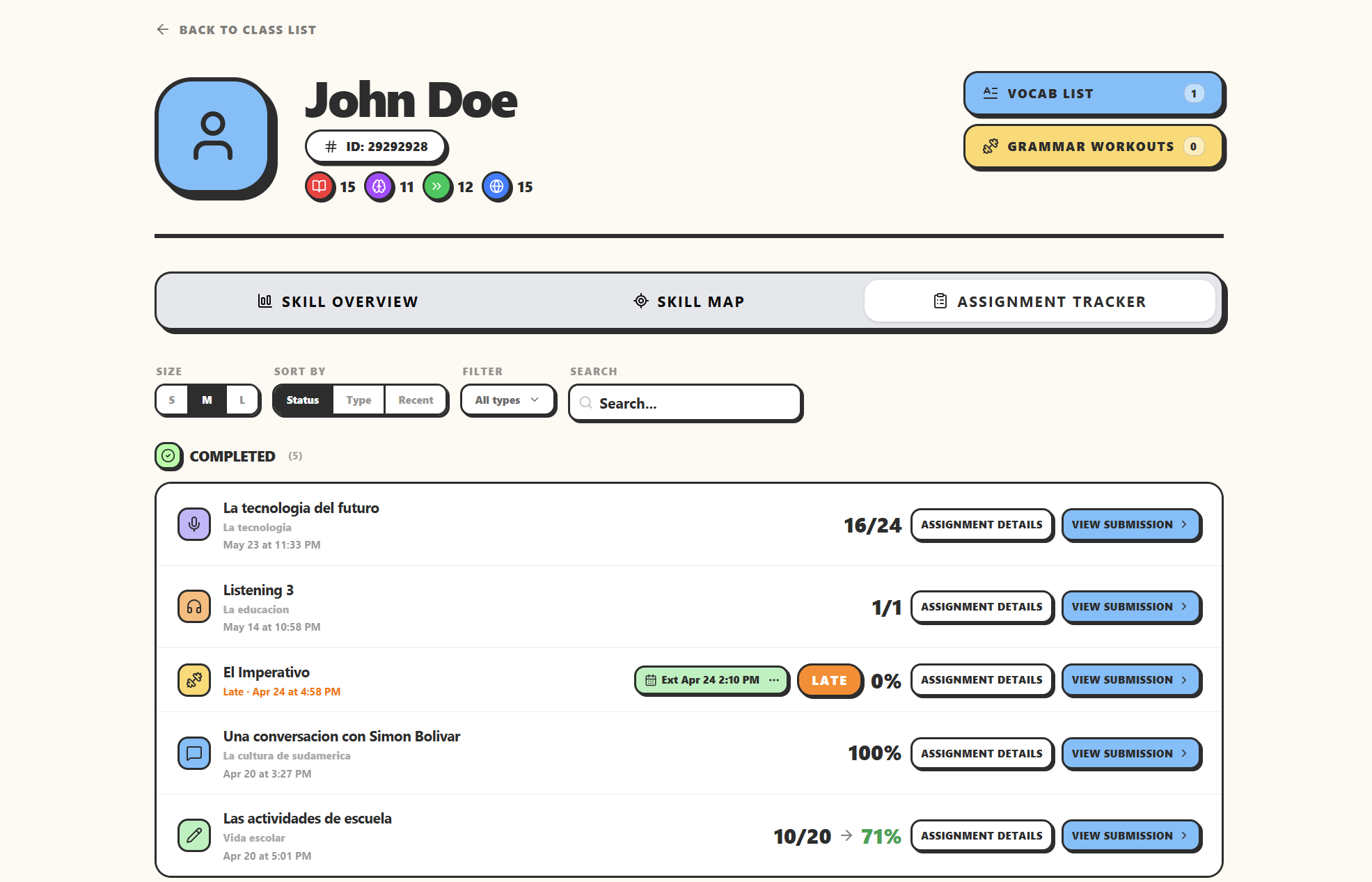The image size is (1372, 882).
Task: Click microphone icon for La tecnologia del futuro
Action: [194, 524]
